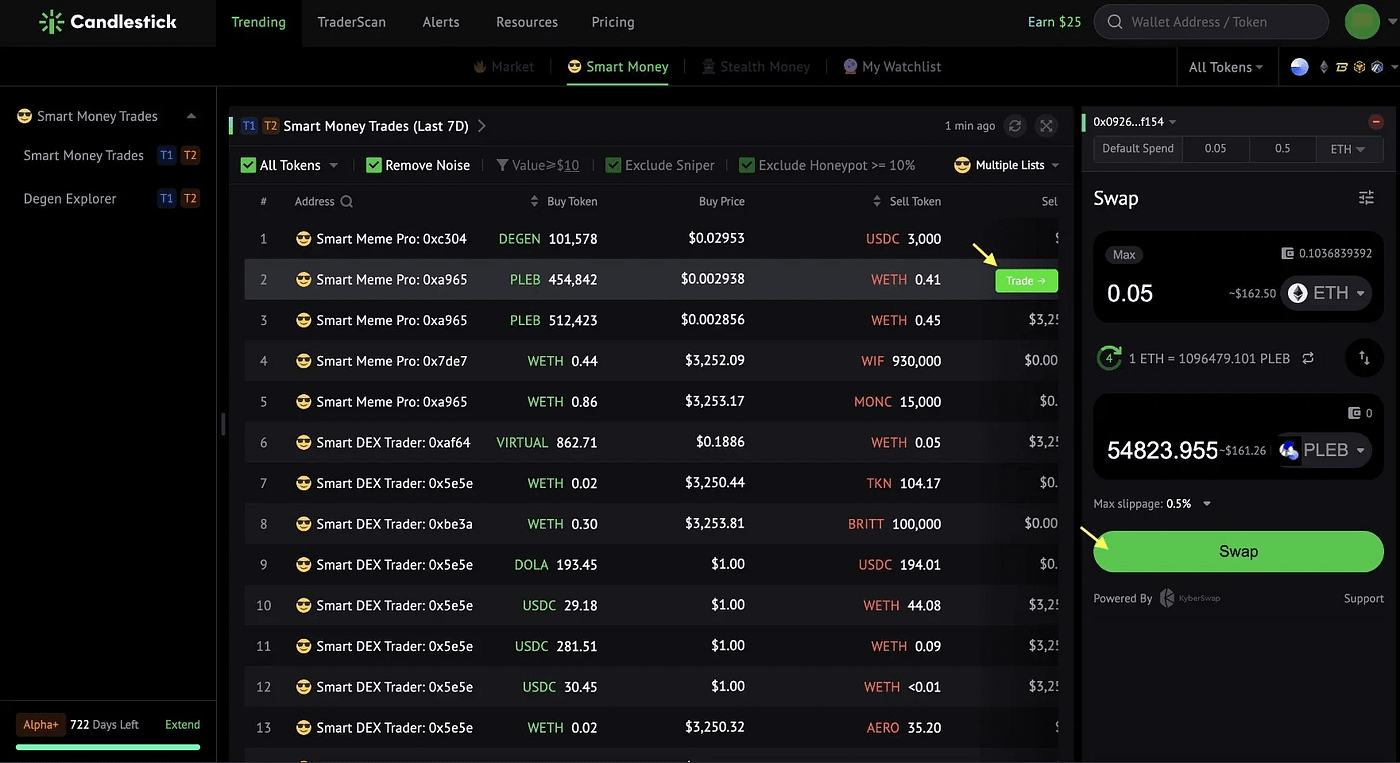Click the Alpha+ days left progress bar
Image resolution: width=1400 pixels, height=763 pixels.
coord(108,747)
